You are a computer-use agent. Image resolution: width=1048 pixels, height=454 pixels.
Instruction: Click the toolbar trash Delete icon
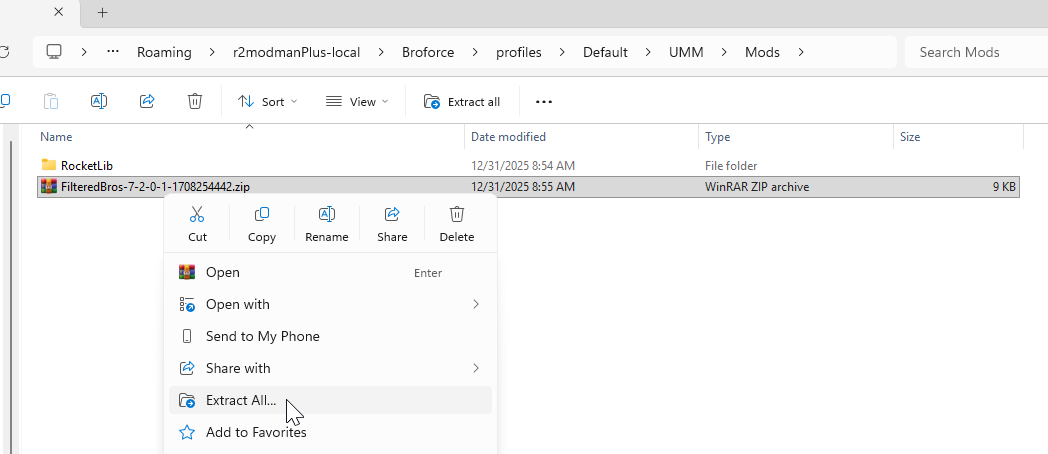tap(195, 101)
